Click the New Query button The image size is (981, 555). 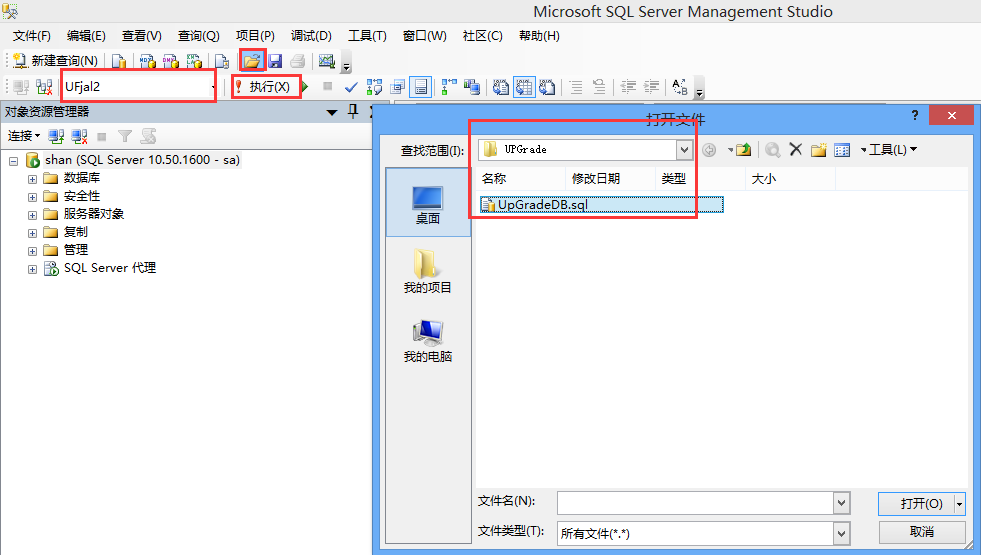pos(55,61)
